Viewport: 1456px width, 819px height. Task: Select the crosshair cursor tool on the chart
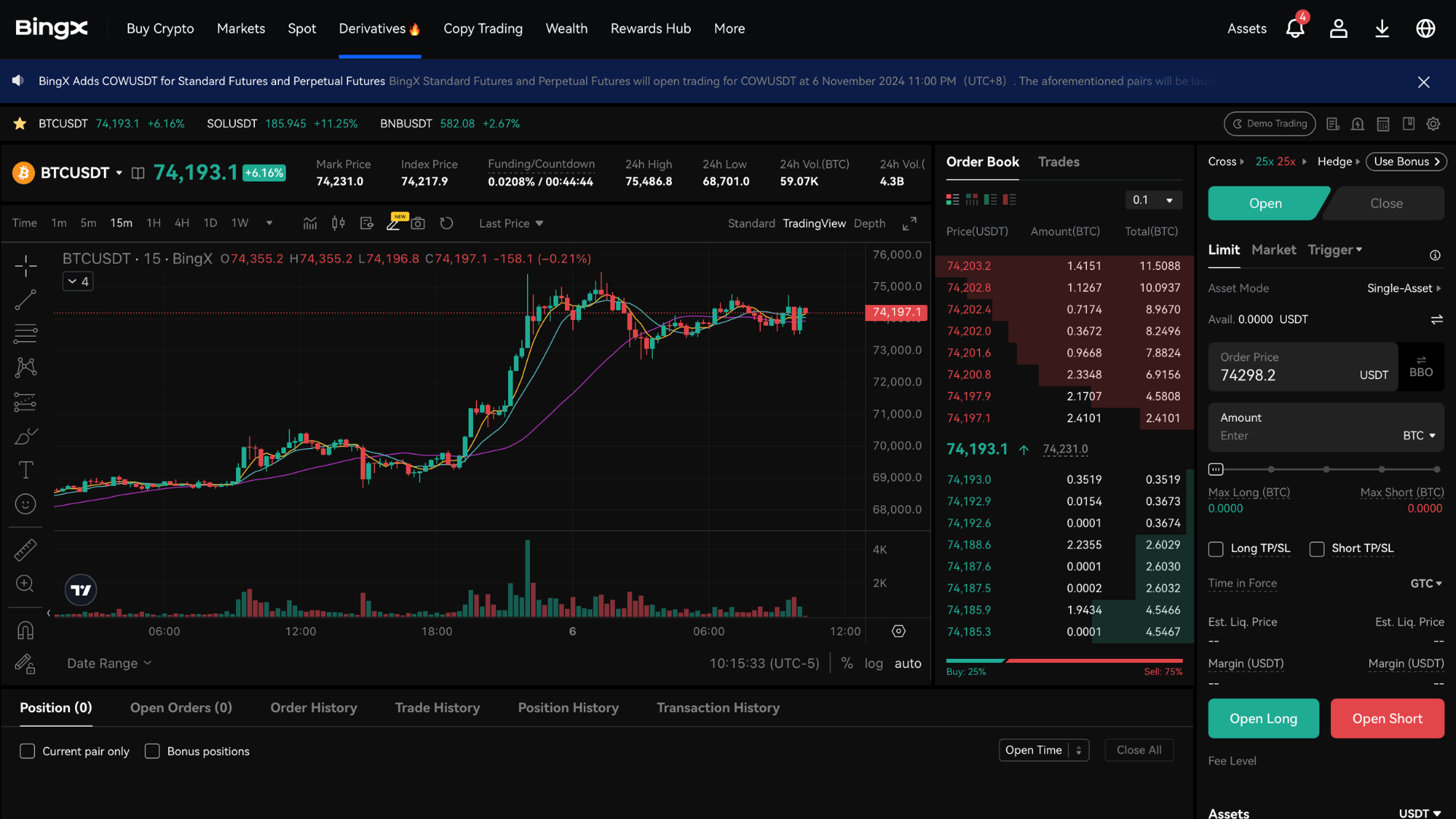(x=25, y=265)
